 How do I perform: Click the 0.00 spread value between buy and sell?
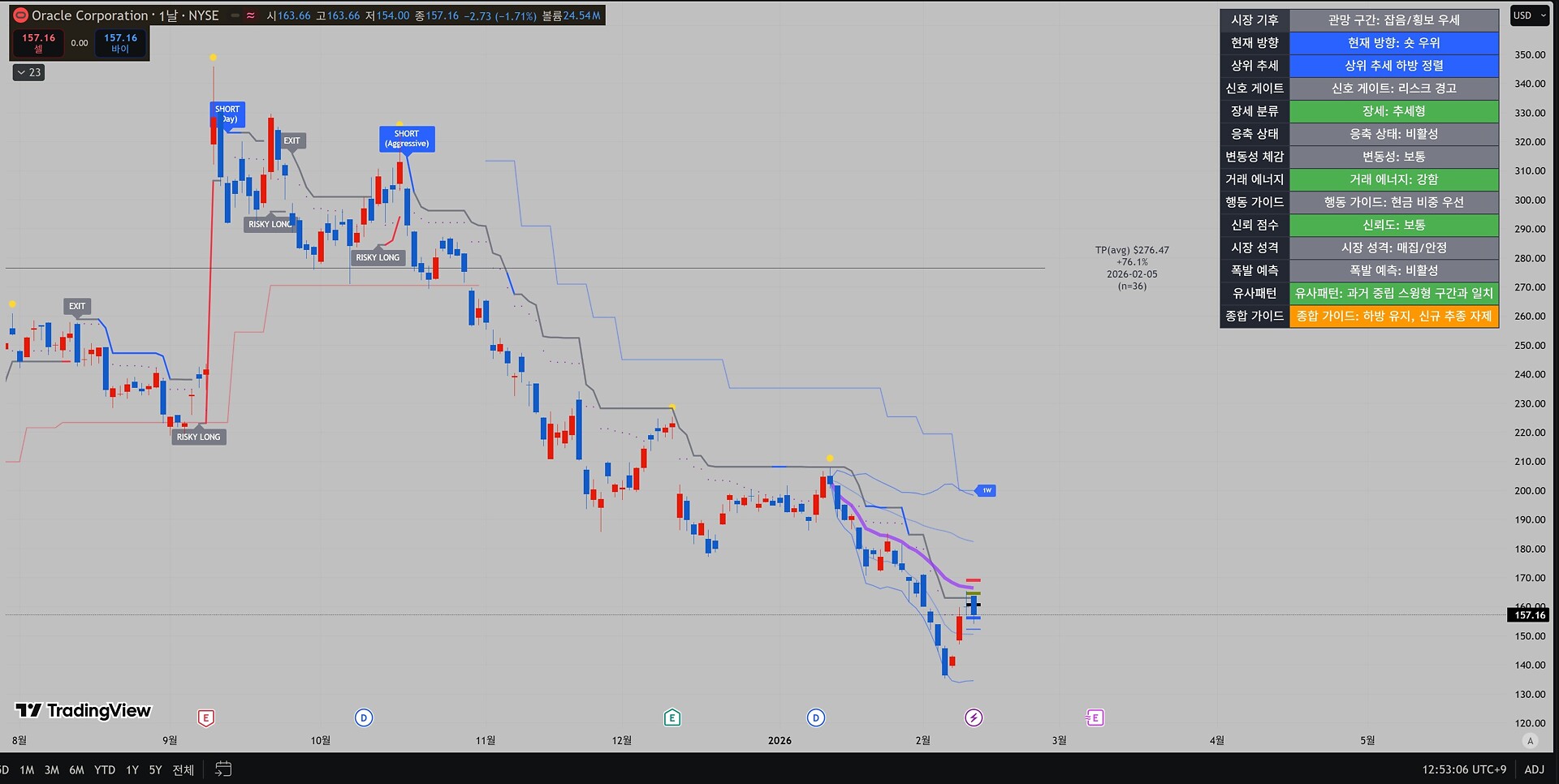coord(80,43)
